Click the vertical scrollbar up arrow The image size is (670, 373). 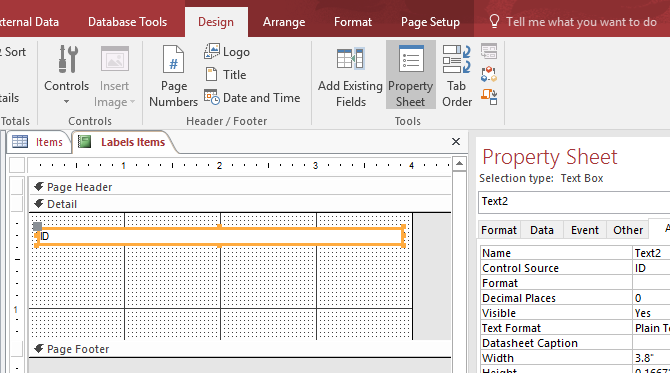click(459, 164)
